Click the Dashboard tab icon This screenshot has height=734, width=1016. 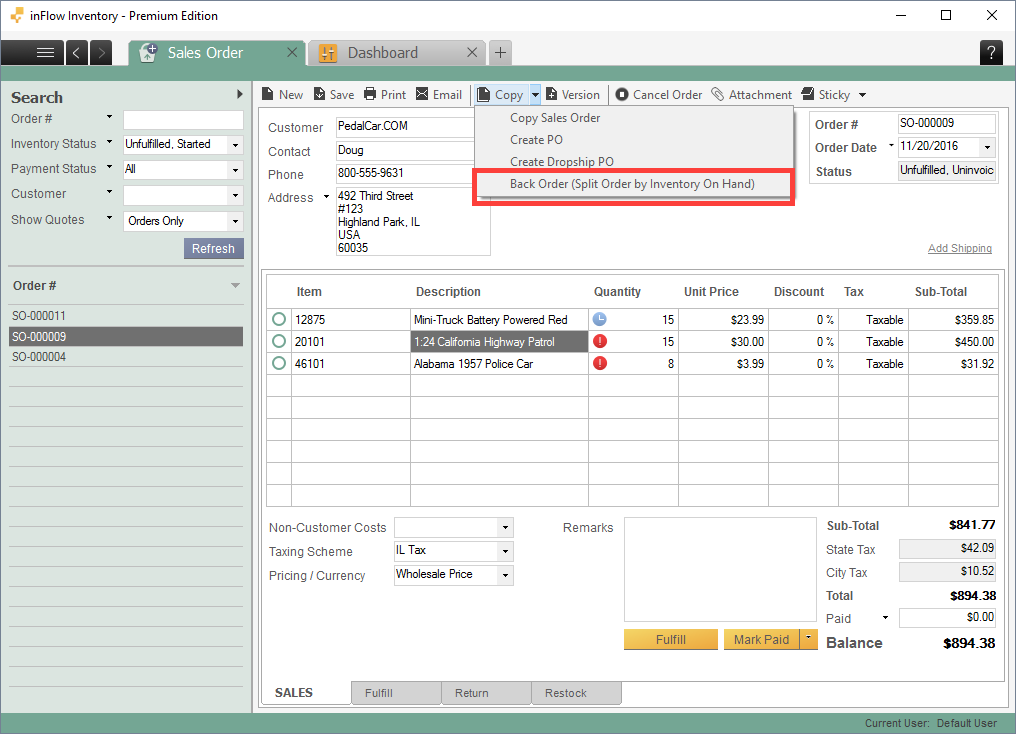[328, 53]
